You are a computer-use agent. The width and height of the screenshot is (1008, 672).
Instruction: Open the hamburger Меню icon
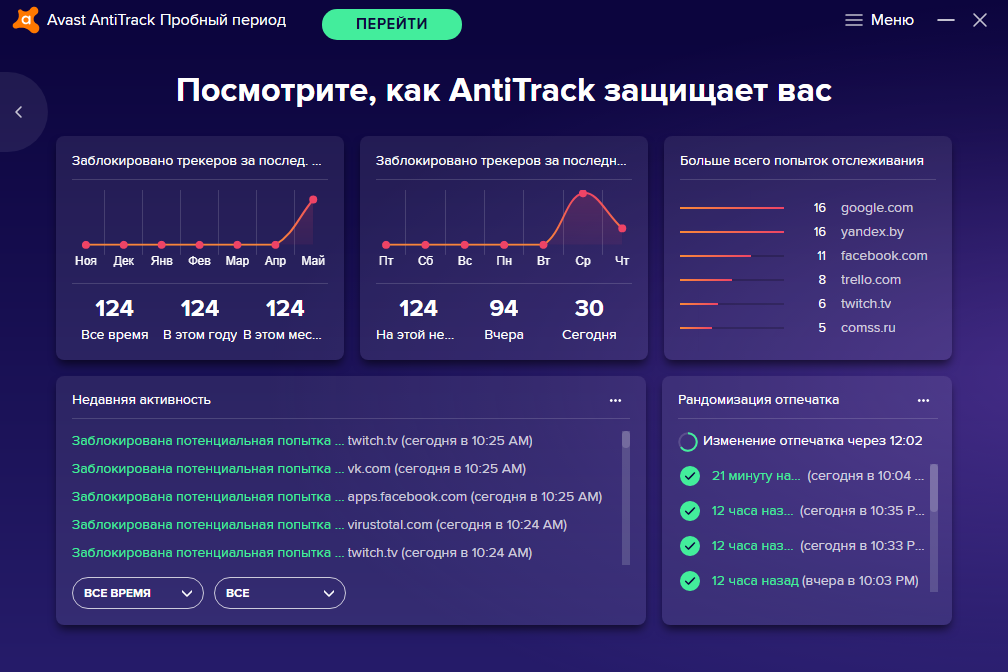pyautogui.click(x=853, y=21)
